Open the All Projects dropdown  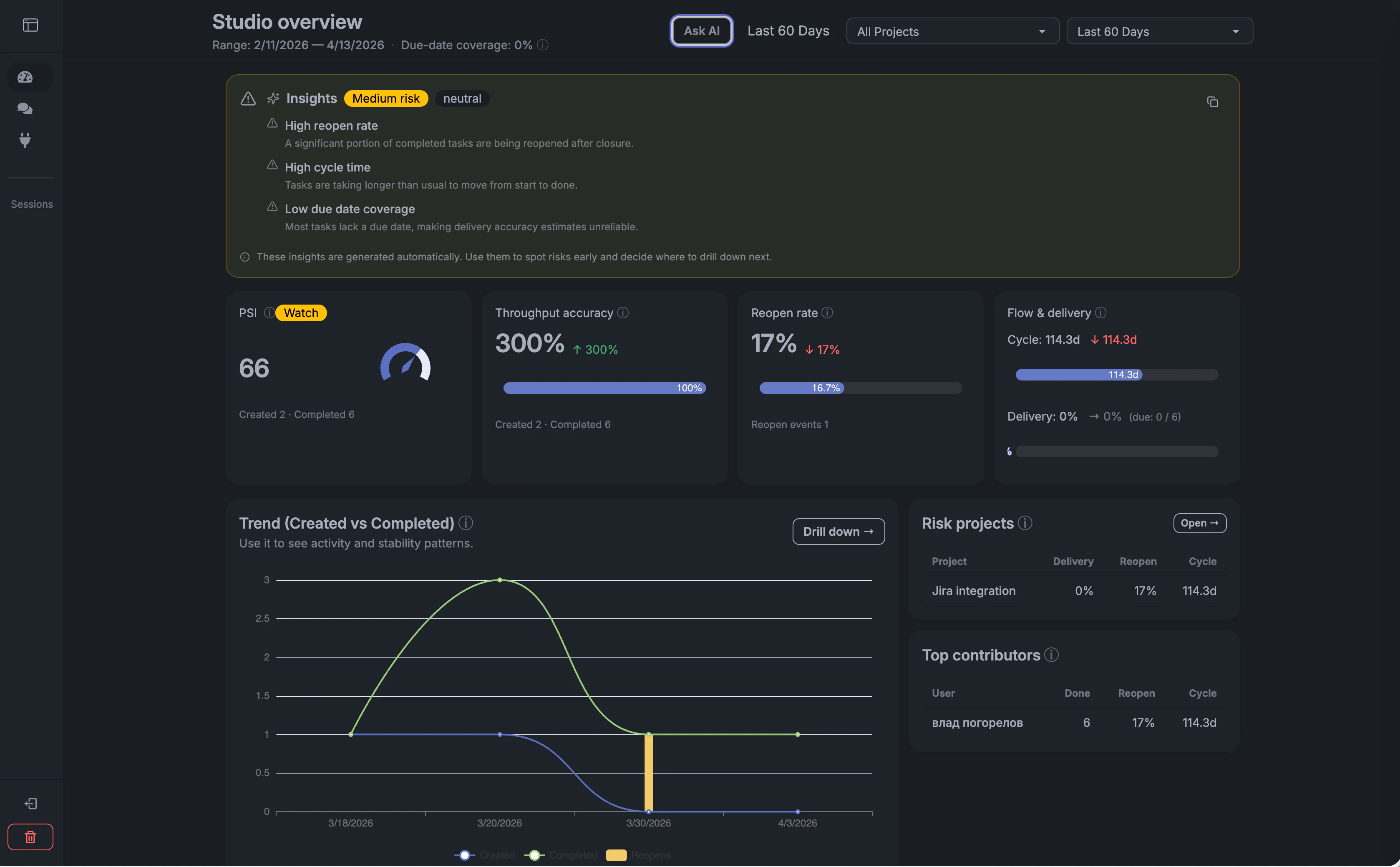(x=951, y=31)
